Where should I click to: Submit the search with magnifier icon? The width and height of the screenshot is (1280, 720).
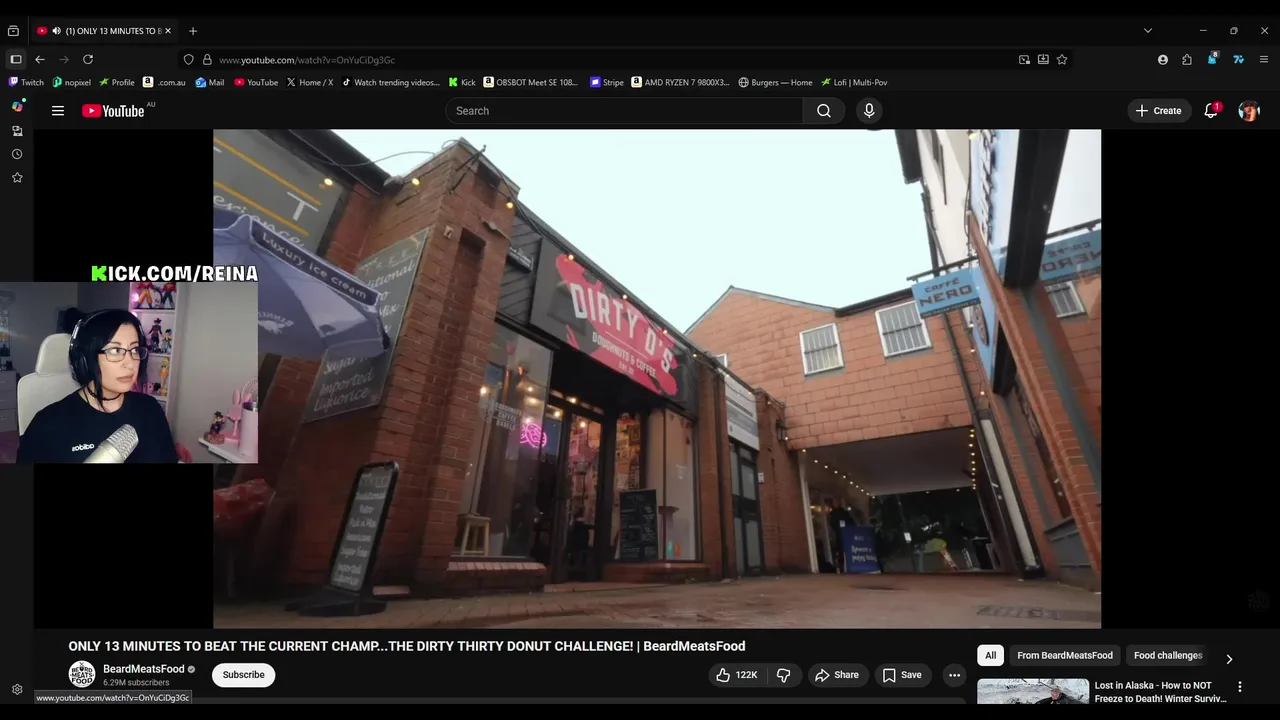(x=823, y=111)
